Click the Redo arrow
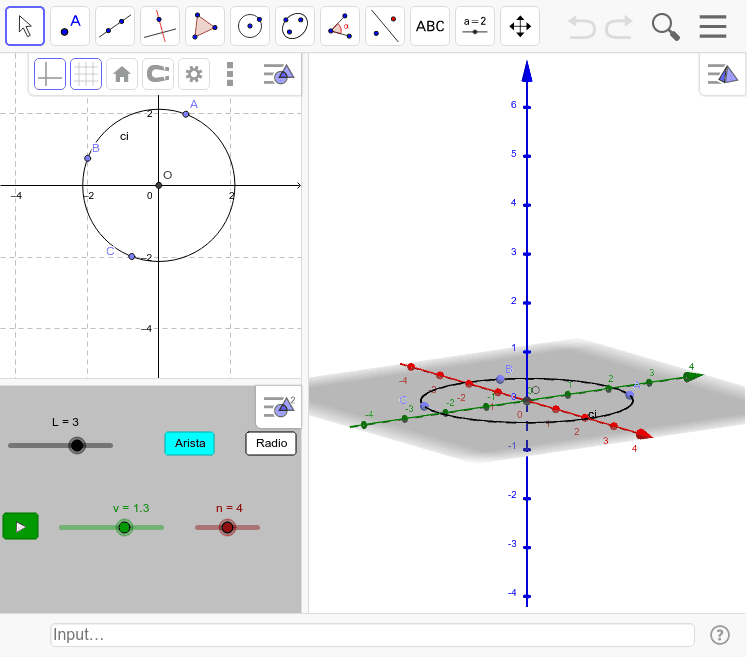 [619, 27]
